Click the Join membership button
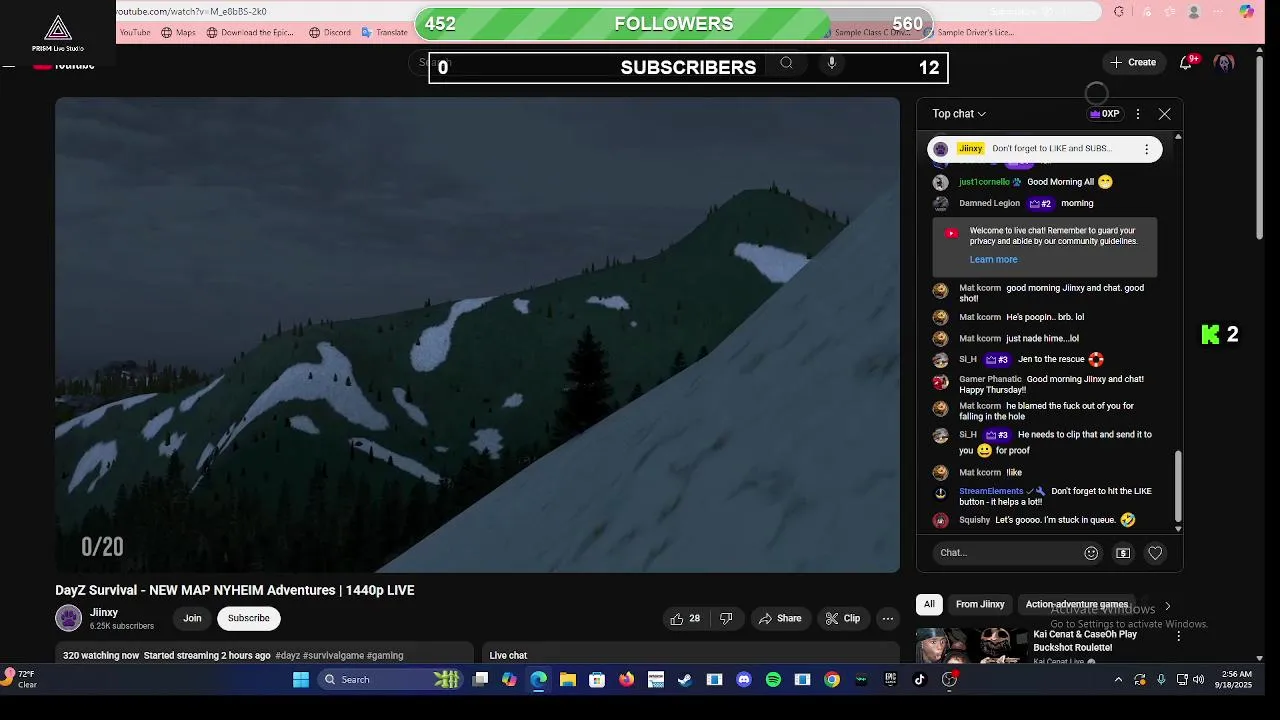Image resolution: width=1280 pixels, height=720 pixels. pos(192,618)
